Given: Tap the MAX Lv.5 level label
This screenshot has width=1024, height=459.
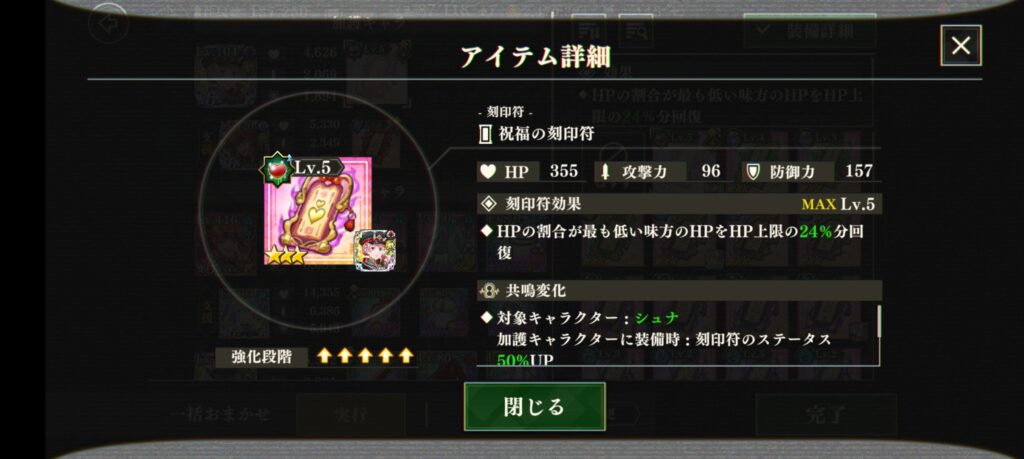Looking at the screenshot, I should pos(838,204).
